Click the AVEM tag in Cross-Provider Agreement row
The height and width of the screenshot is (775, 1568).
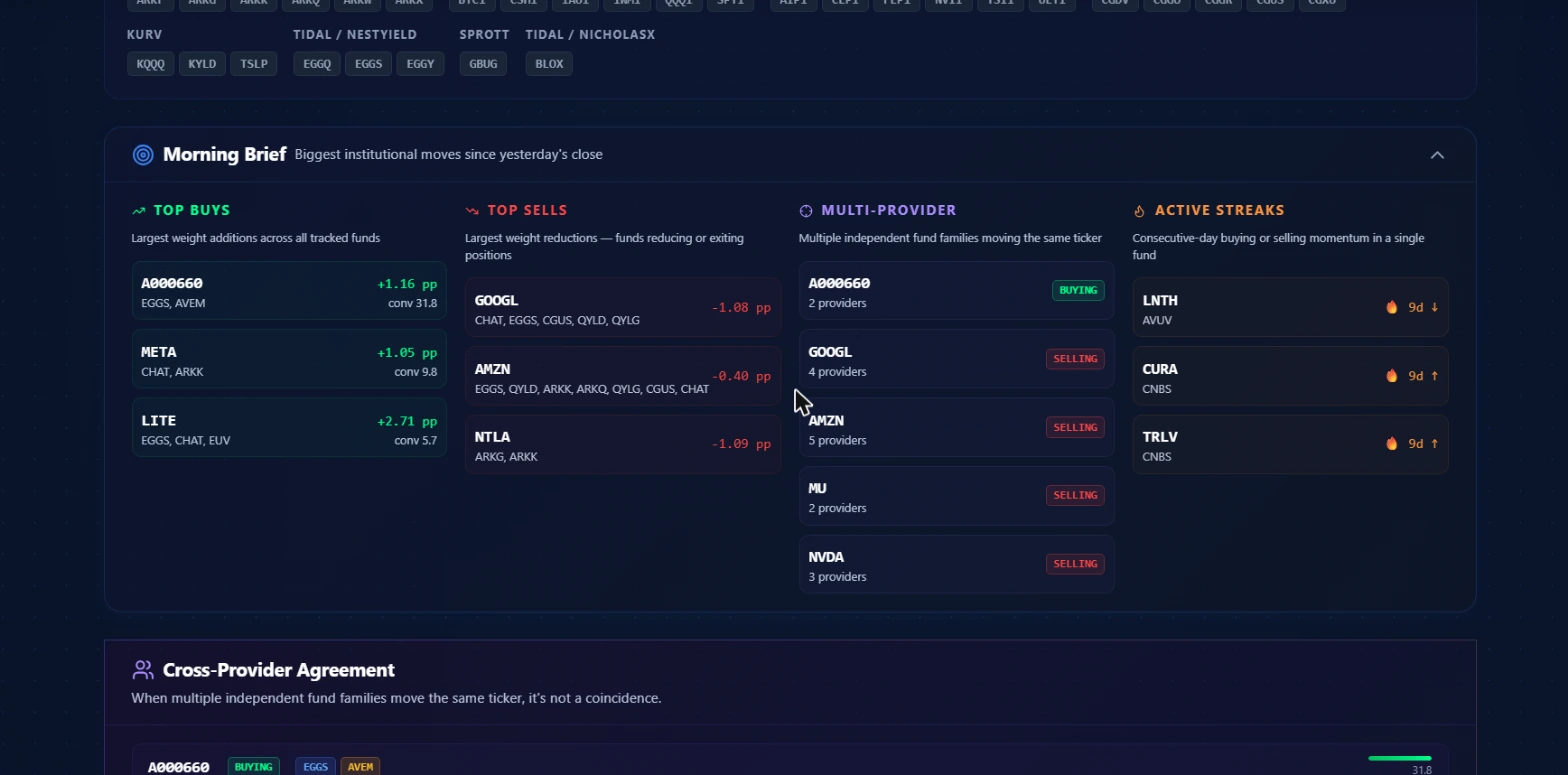click(360, 767)
